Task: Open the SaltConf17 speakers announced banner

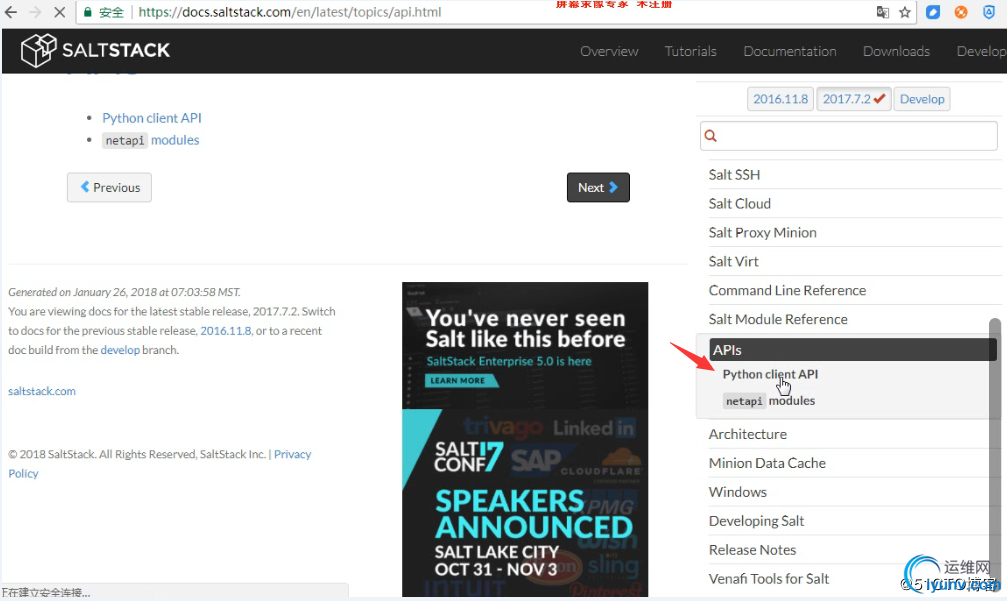Action: (x=525, y=504)
